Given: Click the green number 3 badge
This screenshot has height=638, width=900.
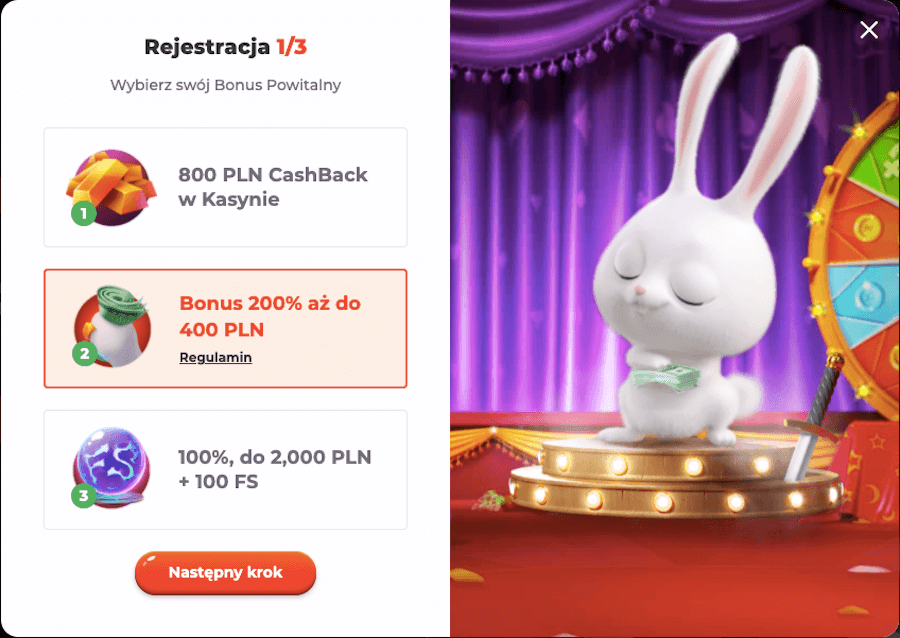Looking at the screenshot, I should pos(84,495).
